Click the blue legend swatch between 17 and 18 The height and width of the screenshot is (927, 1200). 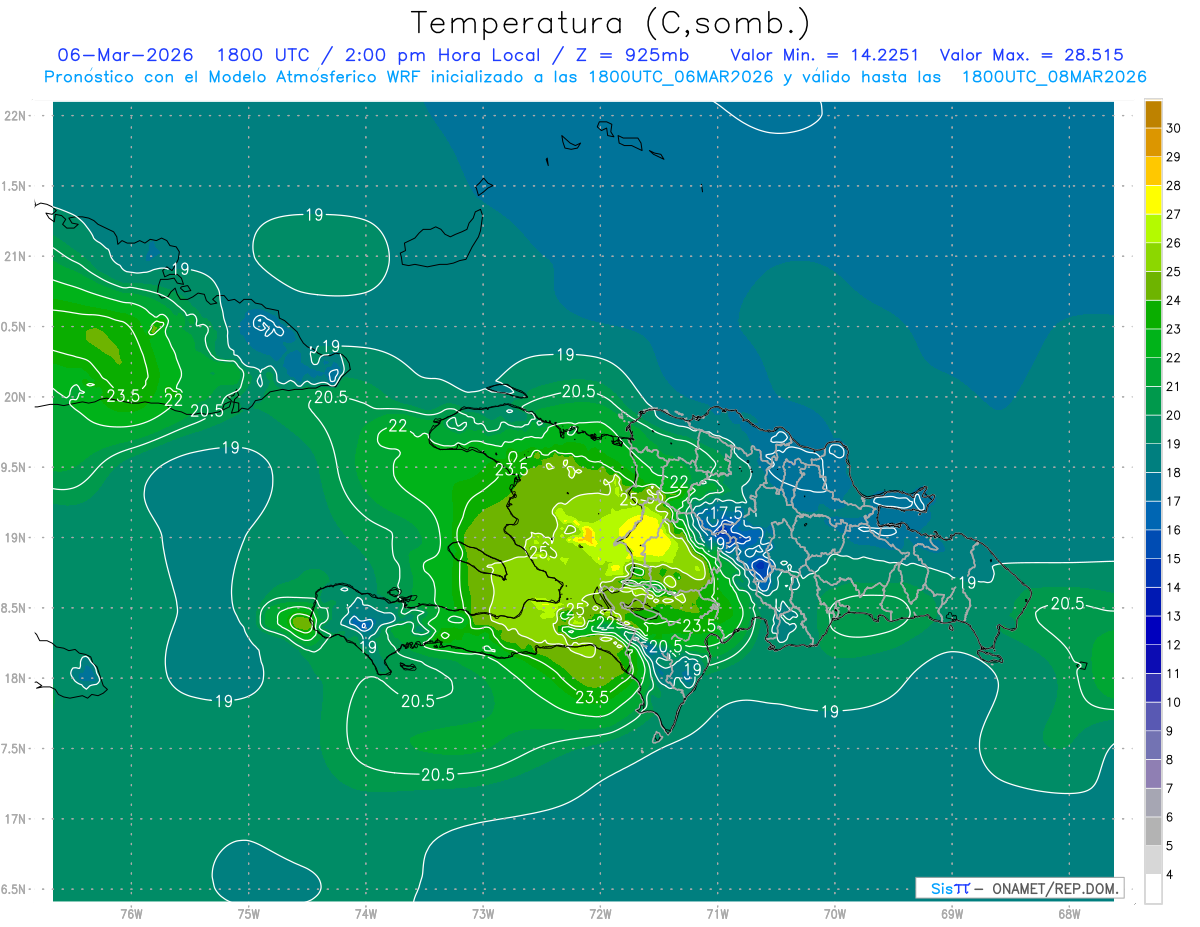click(x=1153, y=487)
